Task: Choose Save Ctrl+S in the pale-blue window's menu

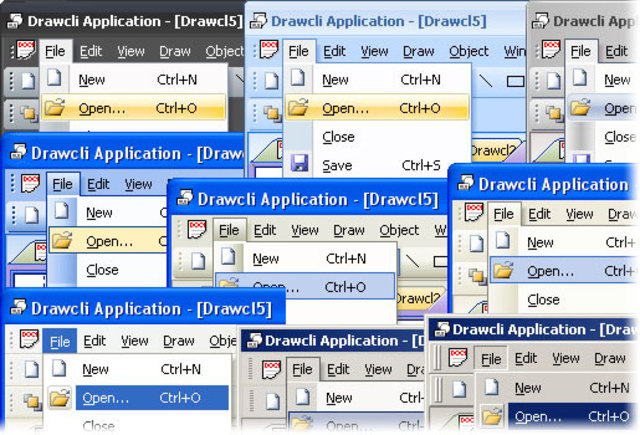Action: 377,165
